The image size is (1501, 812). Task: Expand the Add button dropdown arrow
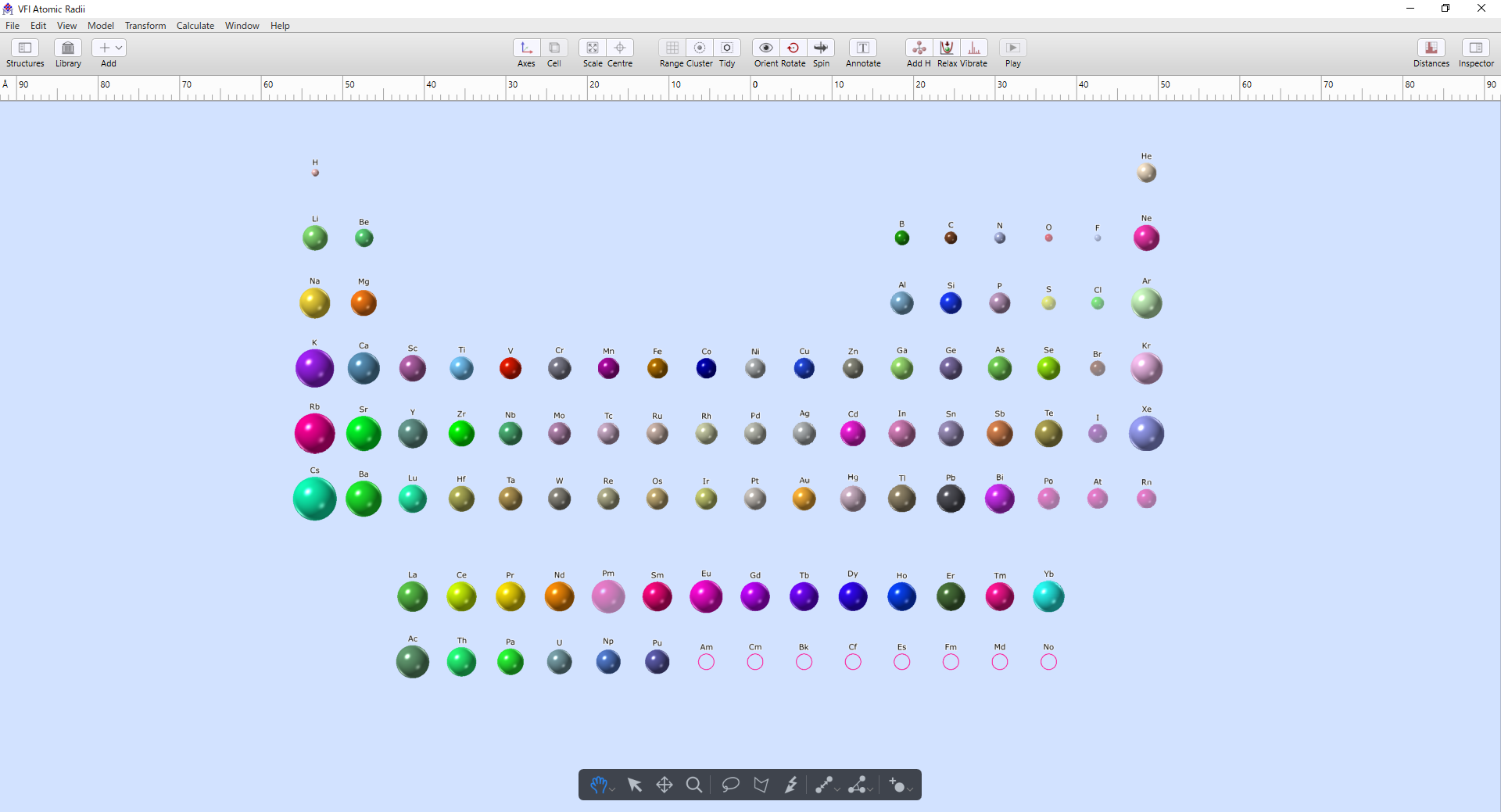119,48
